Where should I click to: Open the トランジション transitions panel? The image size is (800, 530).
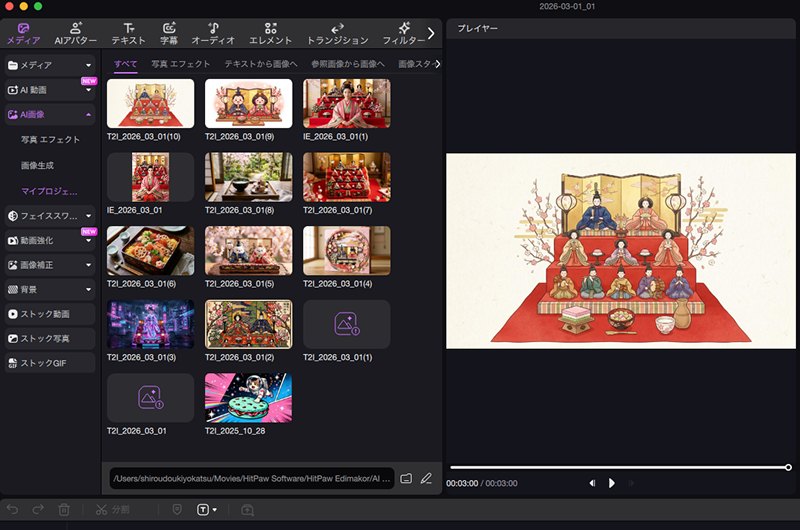coord(337,33)
